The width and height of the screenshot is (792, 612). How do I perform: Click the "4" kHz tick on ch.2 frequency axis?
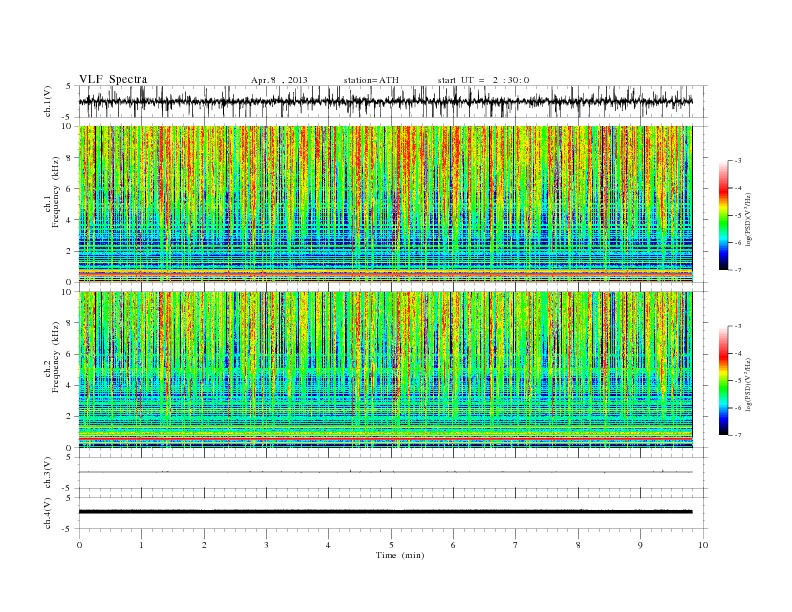[69, 386]
